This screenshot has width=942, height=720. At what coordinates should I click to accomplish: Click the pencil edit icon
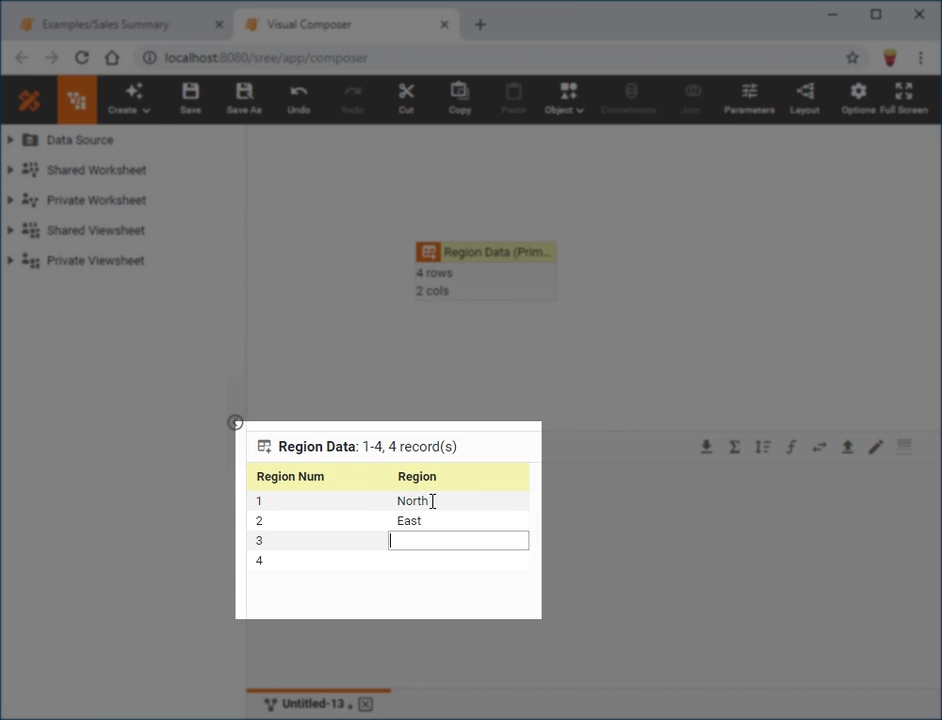875,447
